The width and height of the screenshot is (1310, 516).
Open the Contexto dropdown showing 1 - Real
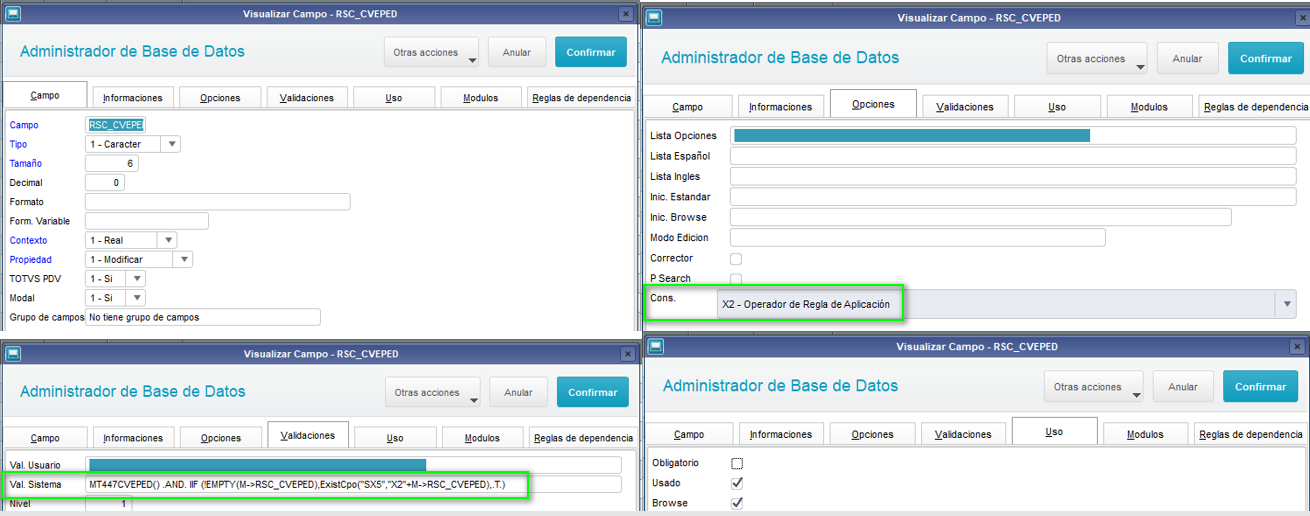pos(167,240)
